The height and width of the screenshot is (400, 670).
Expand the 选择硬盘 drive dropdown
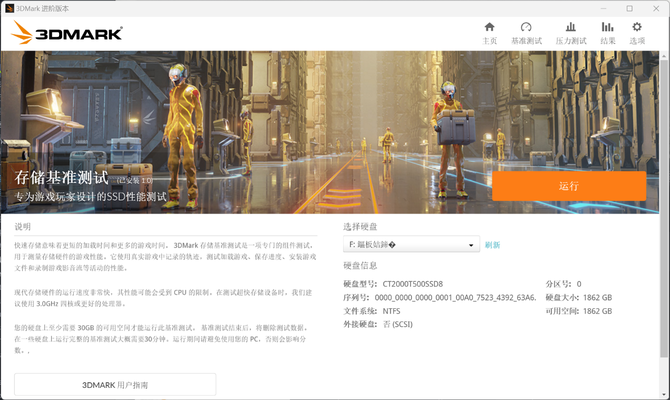[411, 244]
